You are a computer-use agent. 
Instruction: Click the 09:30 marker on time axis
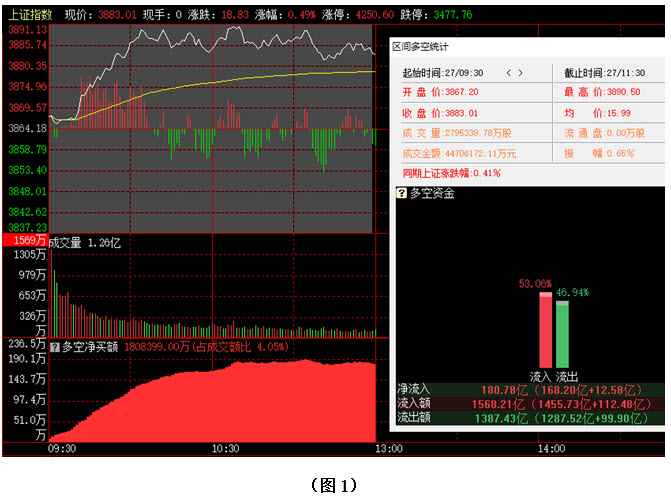click(62, 450)
